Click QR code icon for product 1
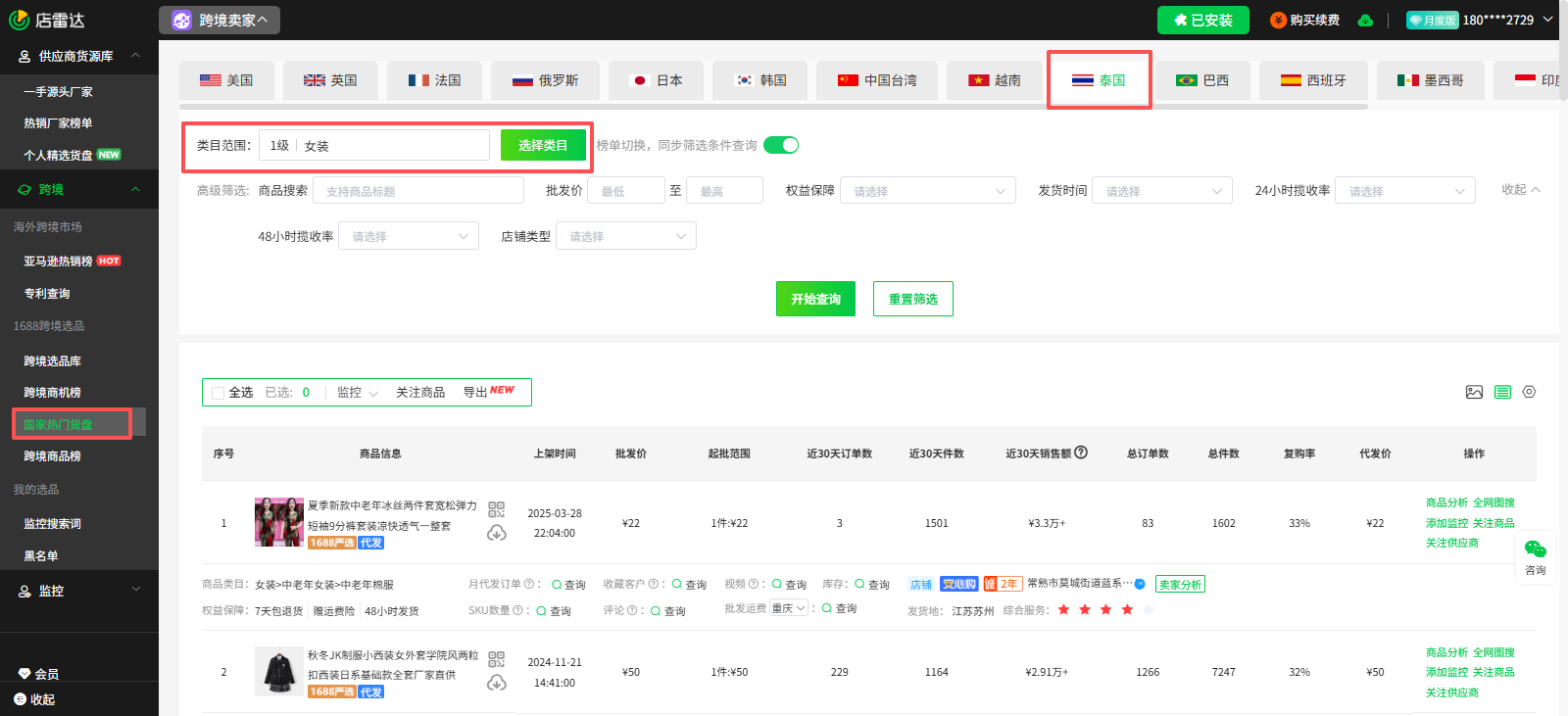Screen dimensions: 1568x716 (497, 509)
